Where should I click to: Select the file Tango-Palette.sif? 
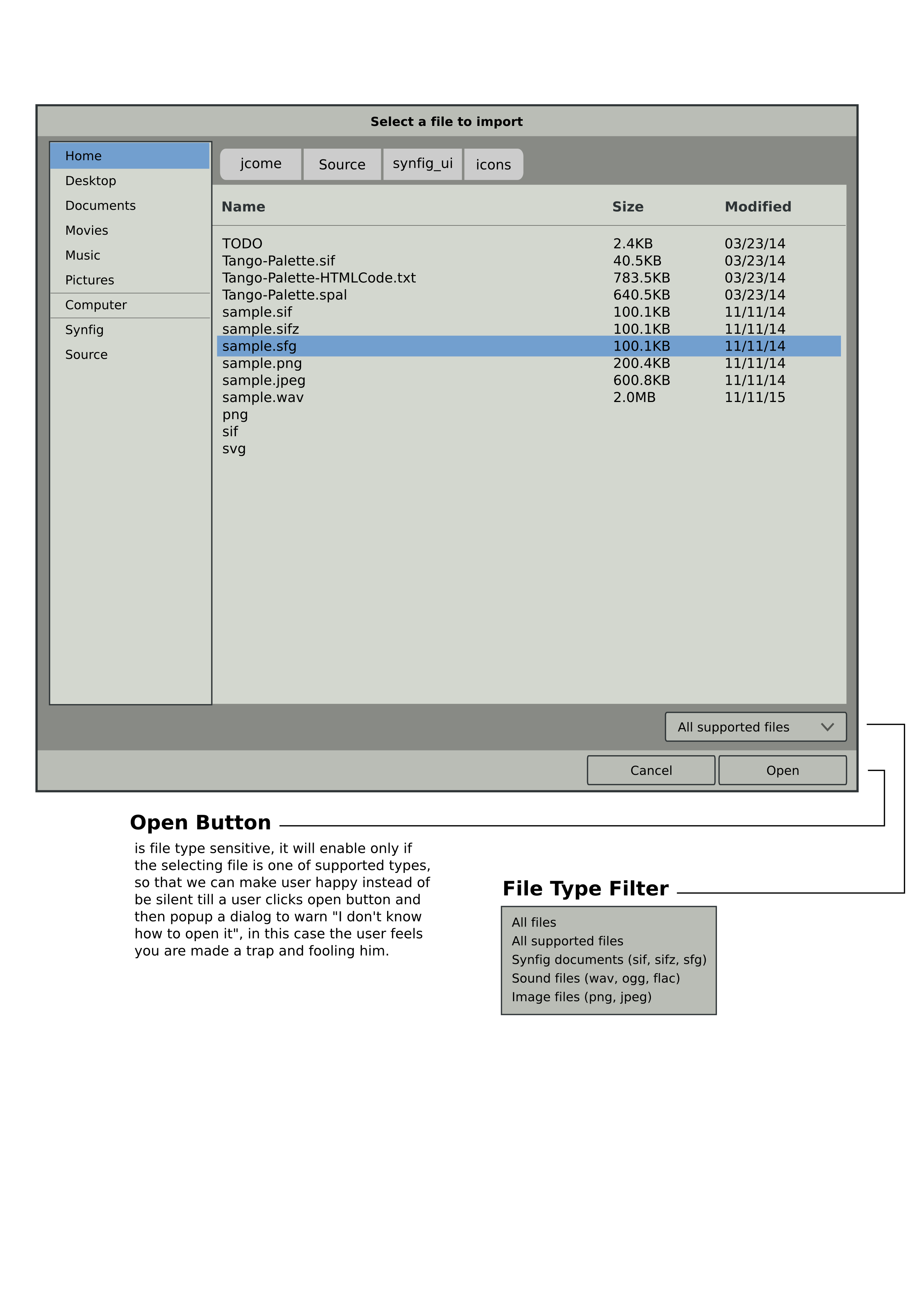278,261
